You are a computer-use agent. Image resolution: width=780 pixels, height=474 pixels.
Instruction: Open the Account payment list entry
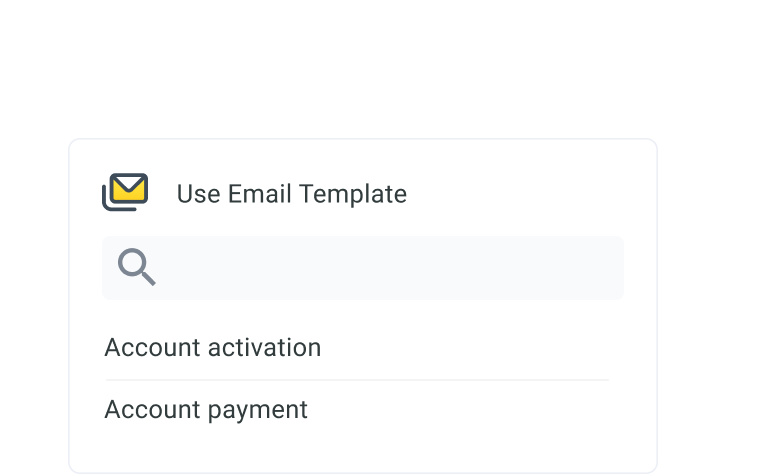click(206, 410)
